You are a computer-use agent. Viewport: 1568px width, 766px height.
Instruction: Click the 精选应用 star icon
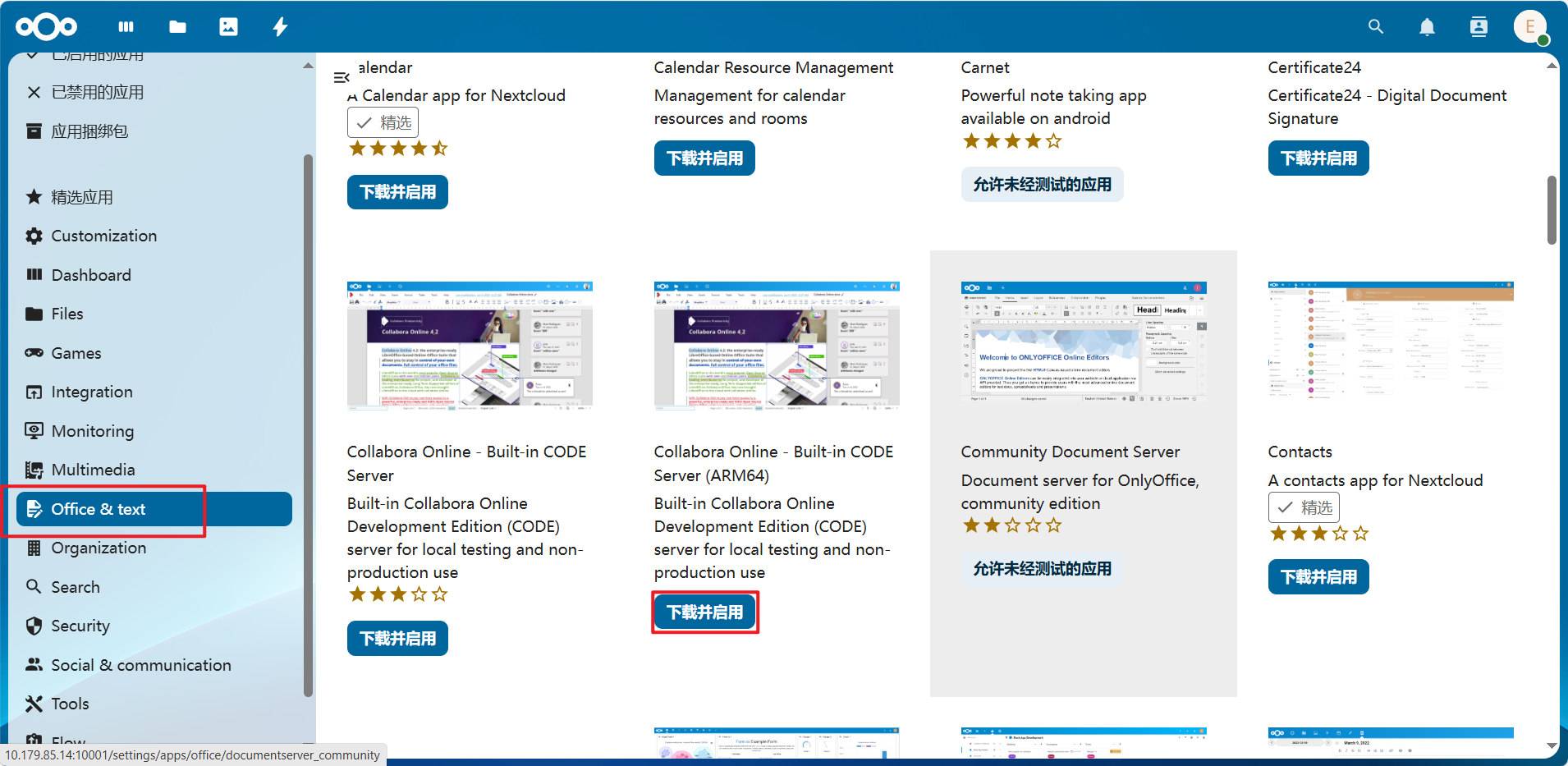(34, 197)
